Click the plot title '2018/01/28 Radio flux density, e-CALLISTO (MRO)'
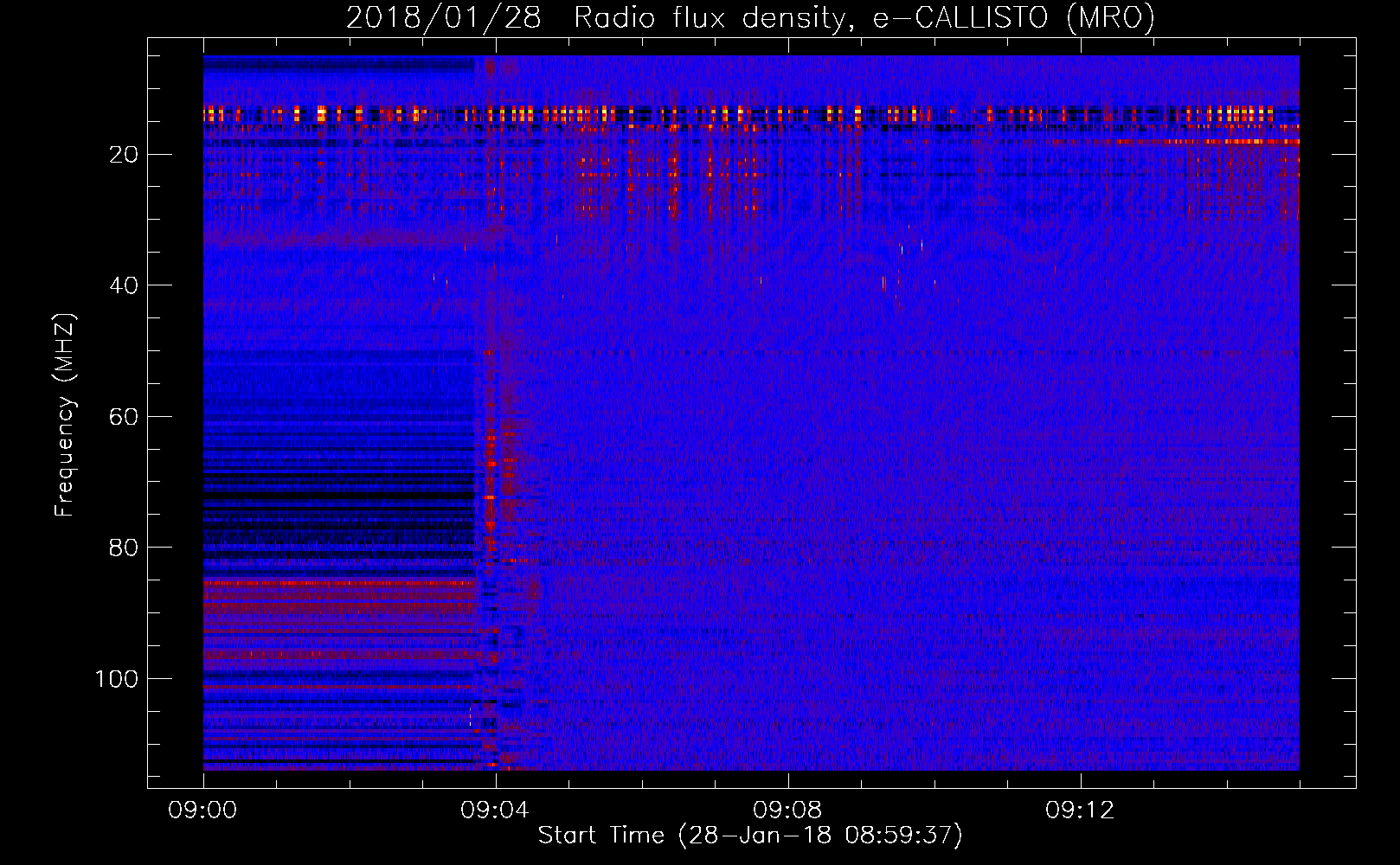1400x865 pixels. point(750,17)
